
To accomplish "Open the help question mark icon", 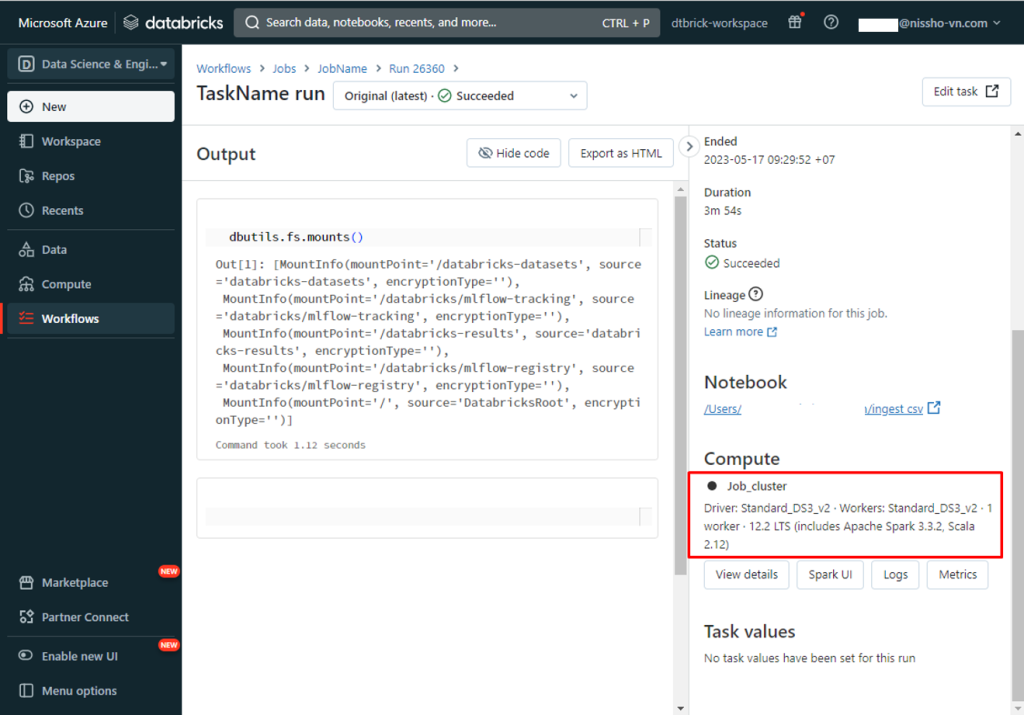I will coord(831,22).
